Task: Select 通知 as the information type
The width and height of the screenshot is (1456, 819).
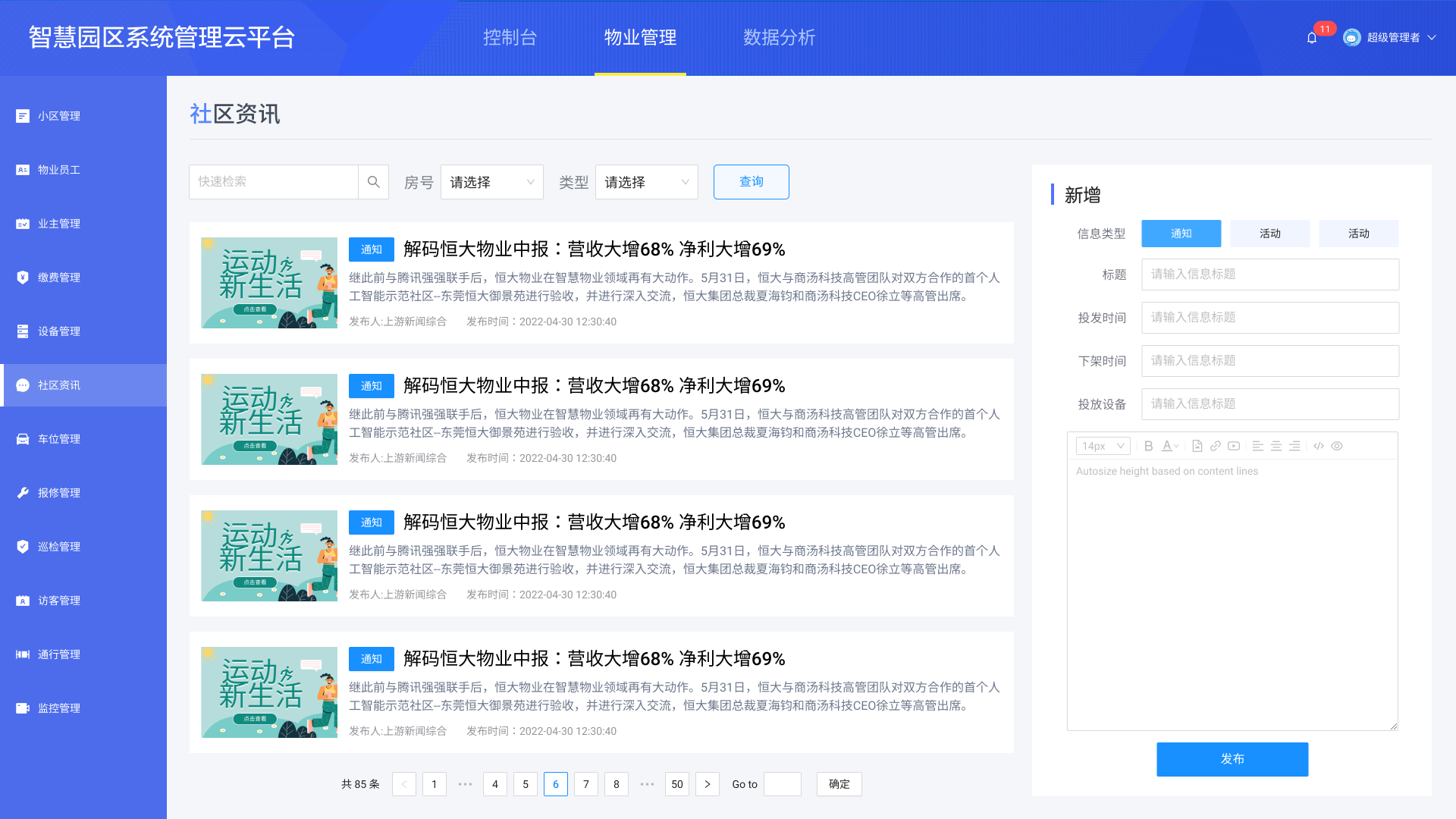Action: click(x=1181, y=234)
